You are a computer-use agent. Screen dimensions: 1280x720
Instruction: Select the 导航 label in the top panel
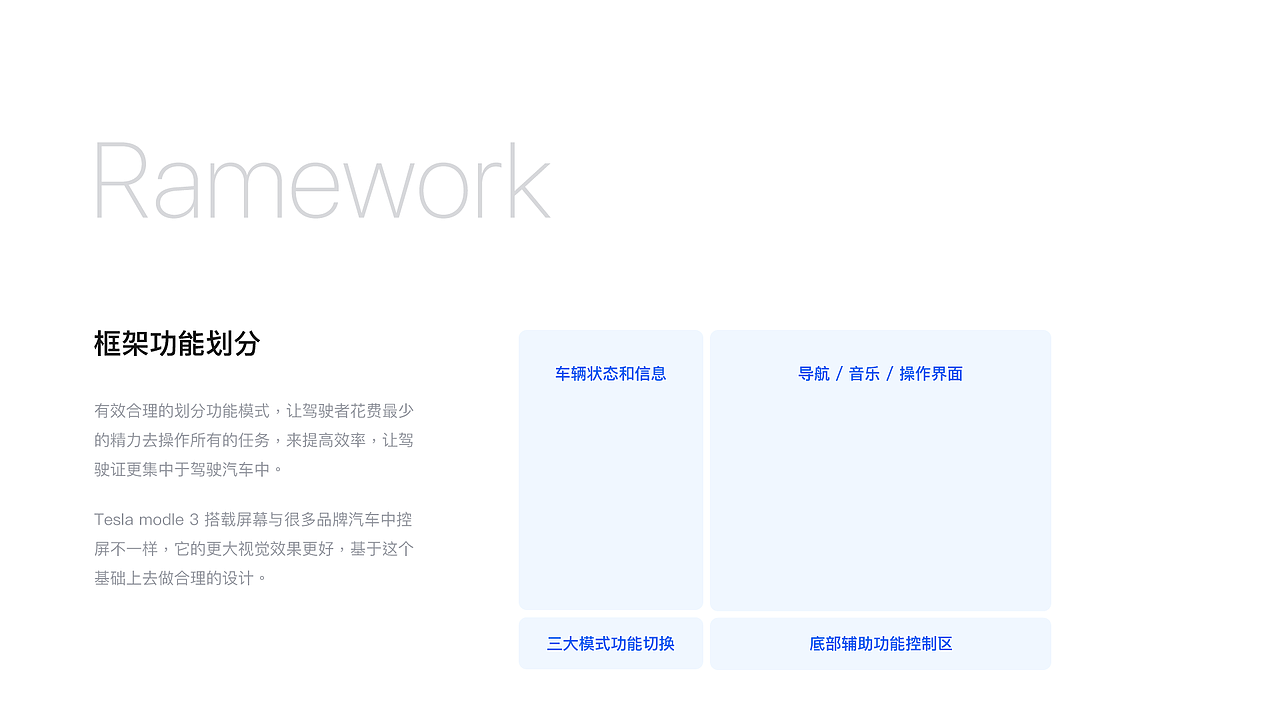pyautogui.click(x=815, y=373)
